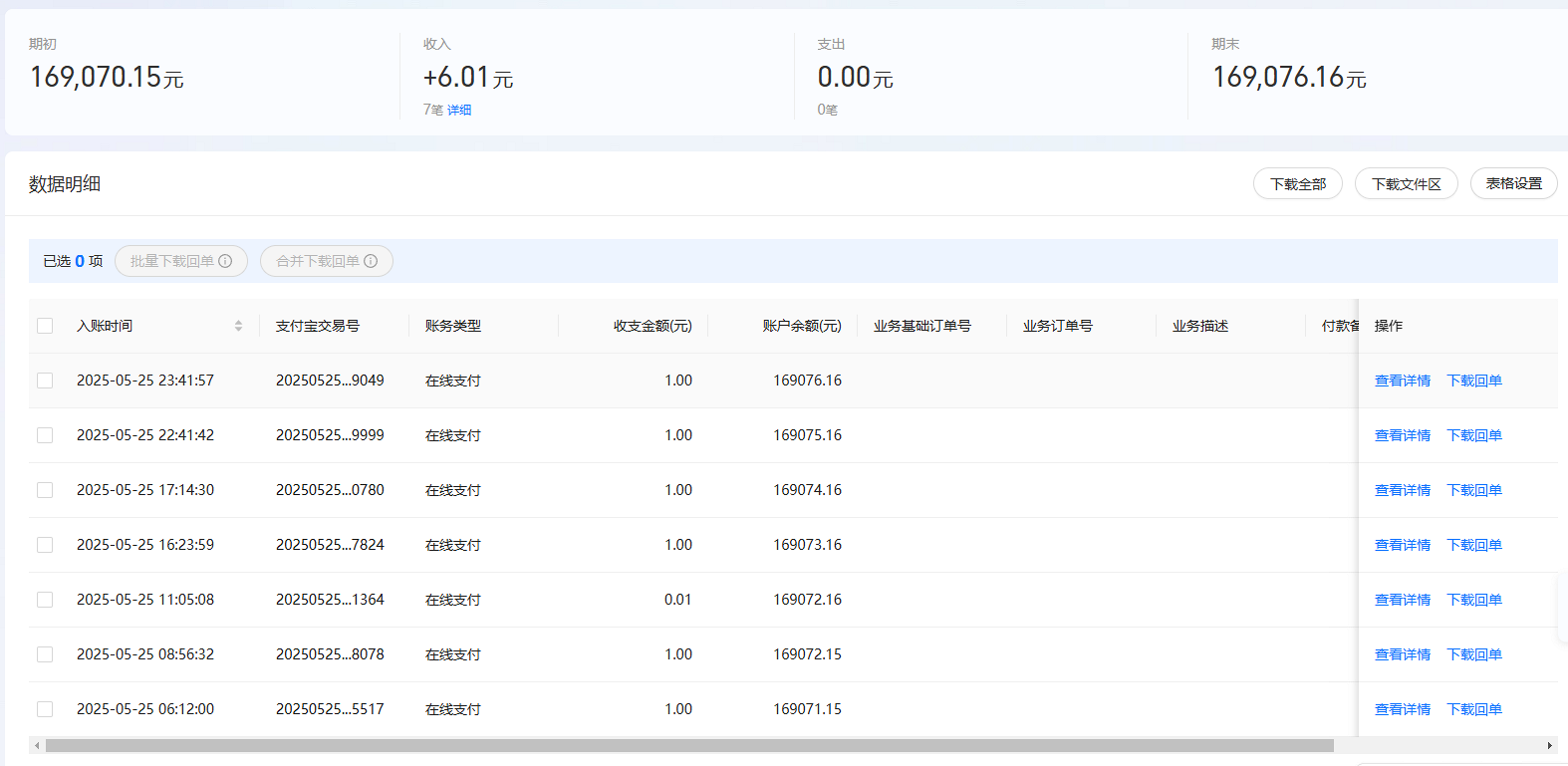Toggle the select-all checkbox in table header

45,326
